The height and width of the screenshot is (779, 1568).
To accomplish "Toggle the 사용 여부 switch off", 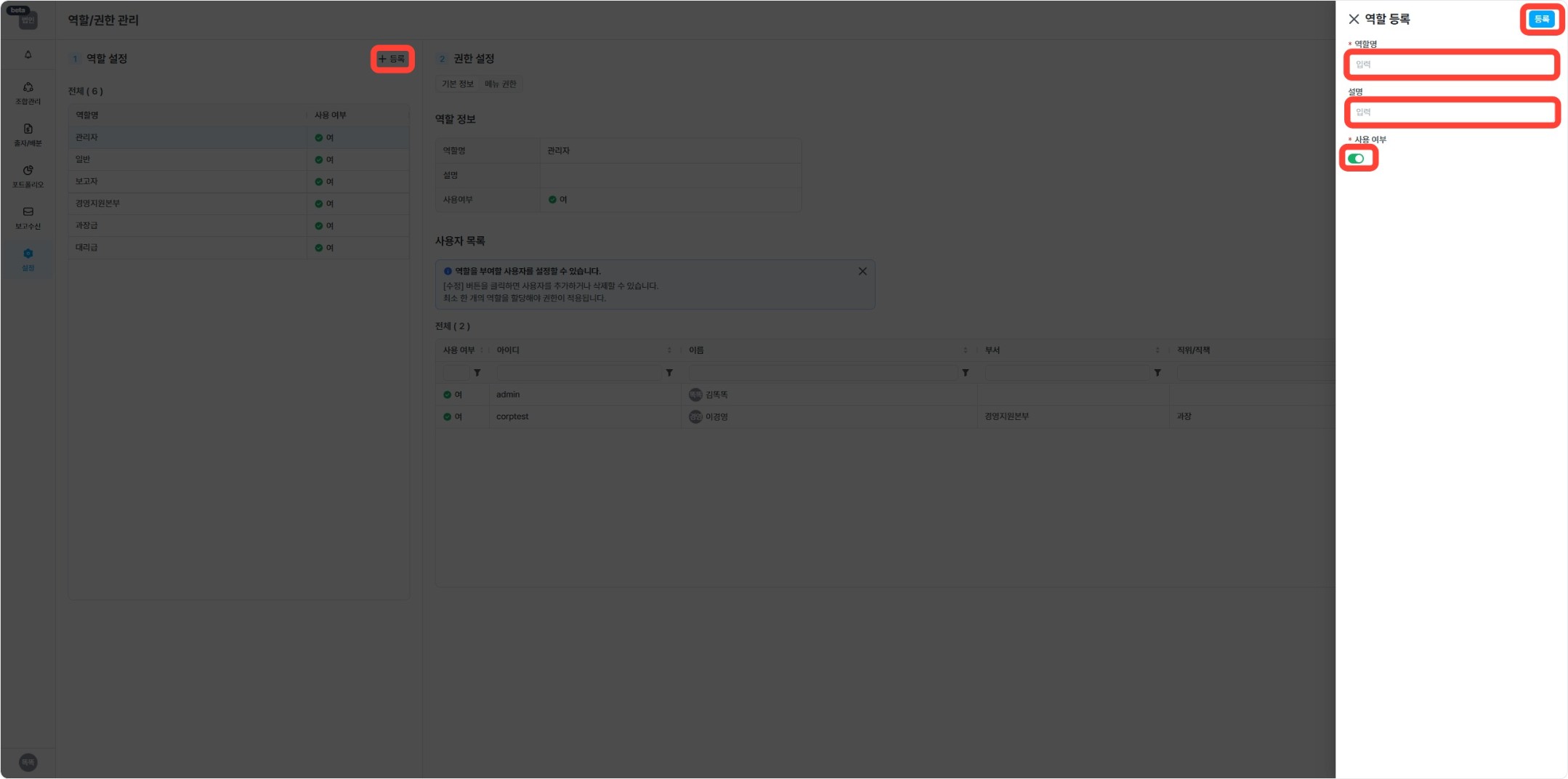I will 1356,158.
